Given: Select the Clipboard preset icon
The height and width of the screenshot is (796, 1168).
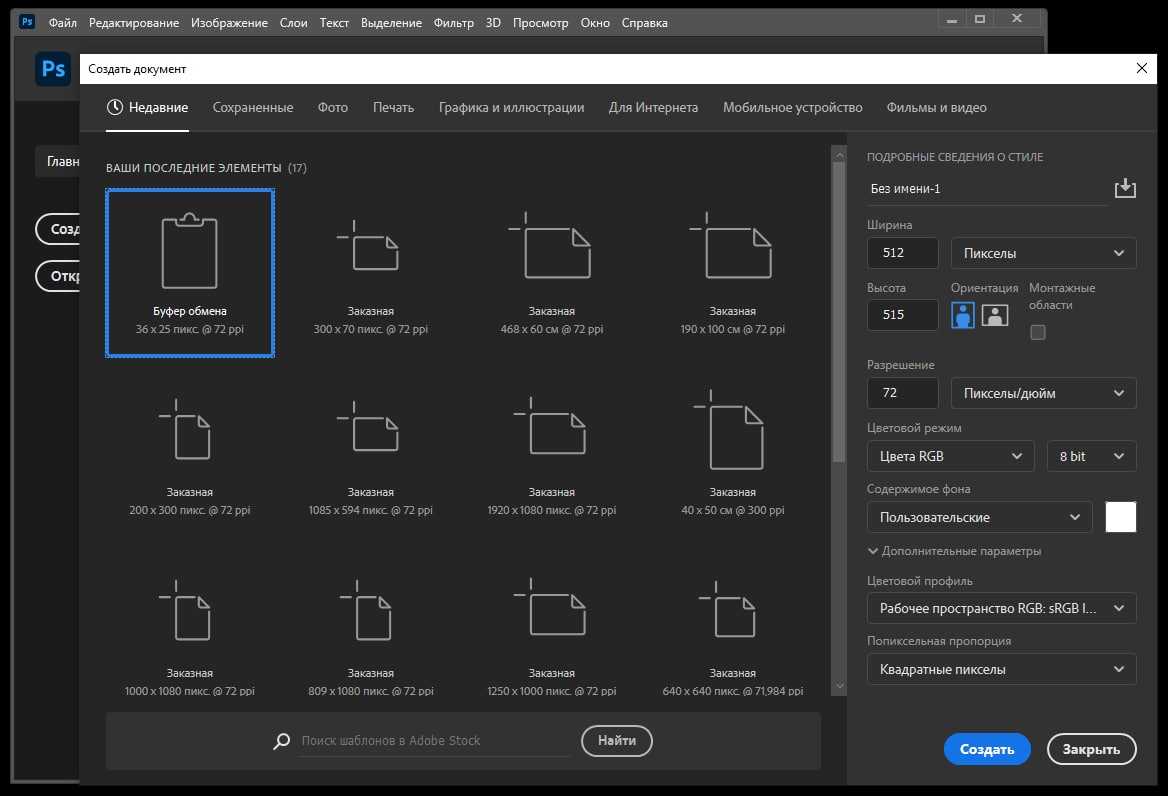Looking at the screenshot, I should tap(189, 252).
